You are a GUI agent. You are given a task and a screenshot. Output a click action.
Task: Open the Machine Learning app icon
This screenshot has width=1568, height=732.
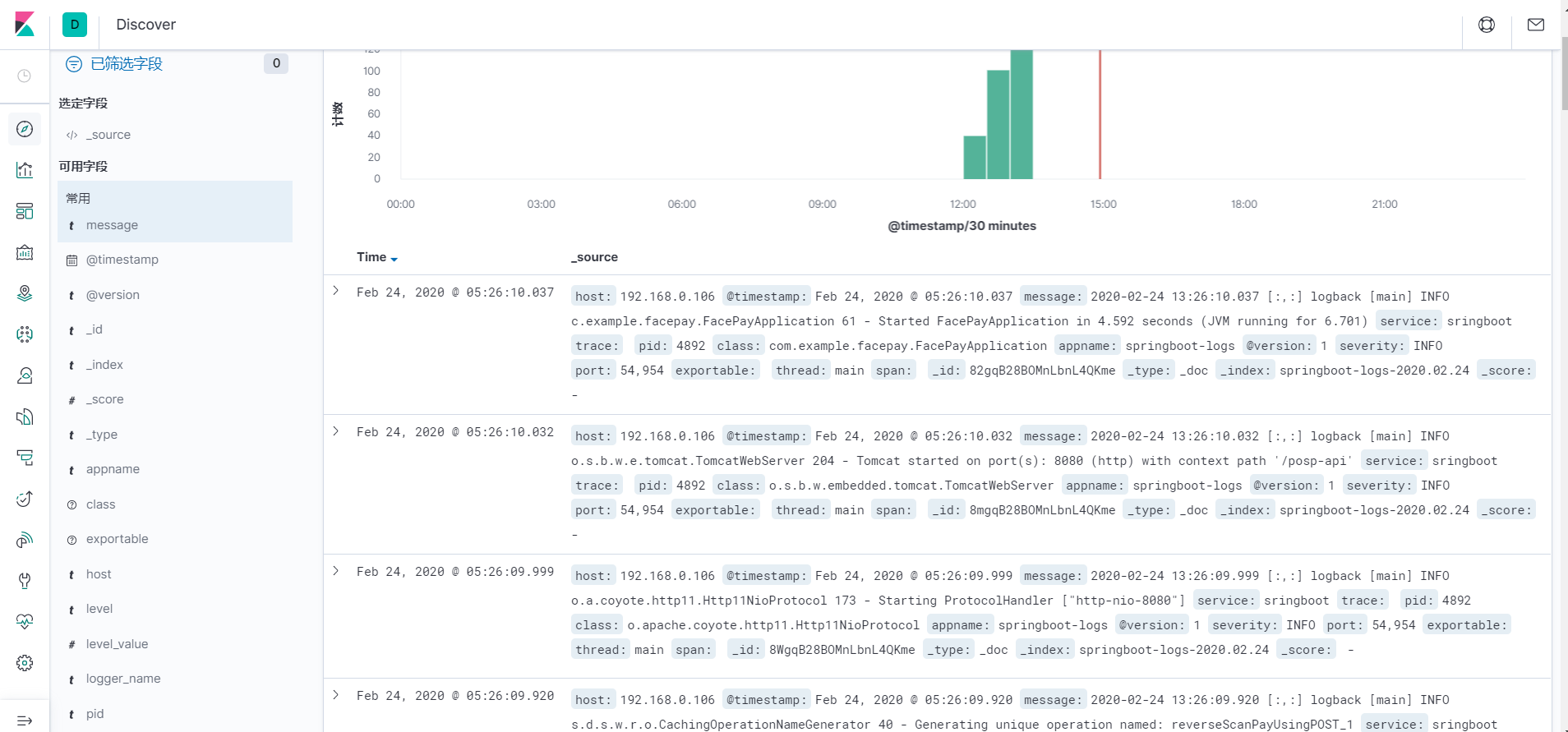coord(25,334)
